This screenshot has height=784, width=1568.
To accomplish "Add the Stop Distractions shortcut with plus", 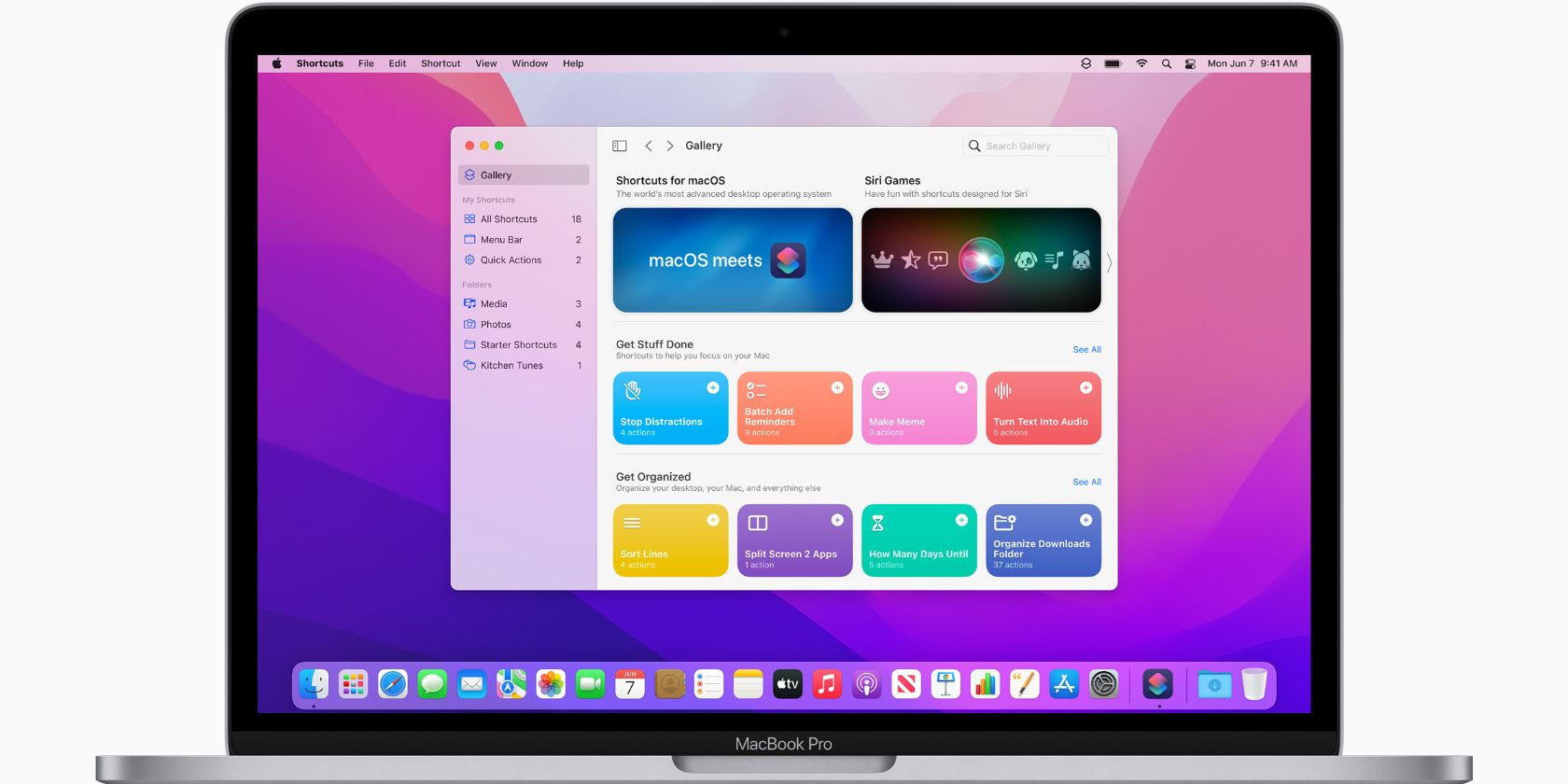I will click(x=713, y=387).
